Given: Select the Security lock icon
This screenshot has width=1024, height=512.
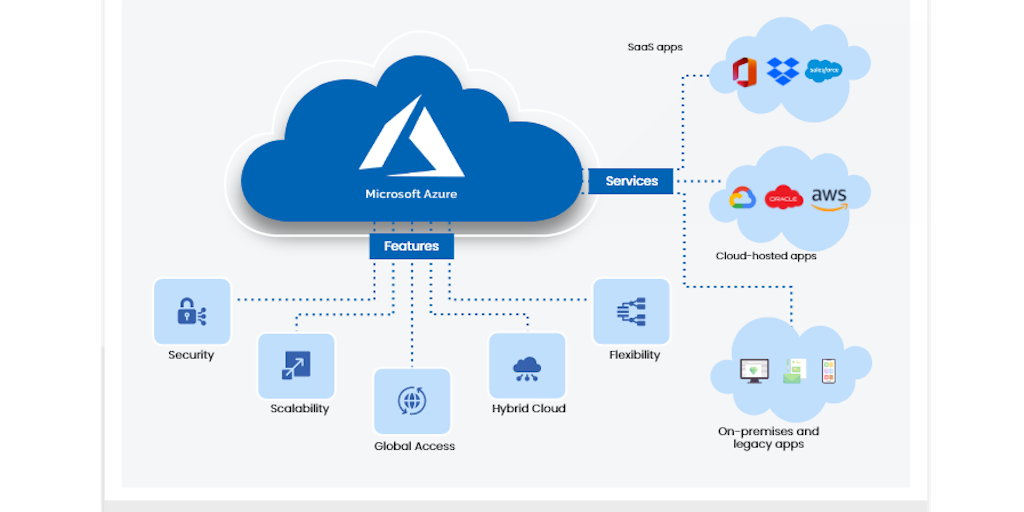Looking at the screenshot, I should [x=192, y=312].
